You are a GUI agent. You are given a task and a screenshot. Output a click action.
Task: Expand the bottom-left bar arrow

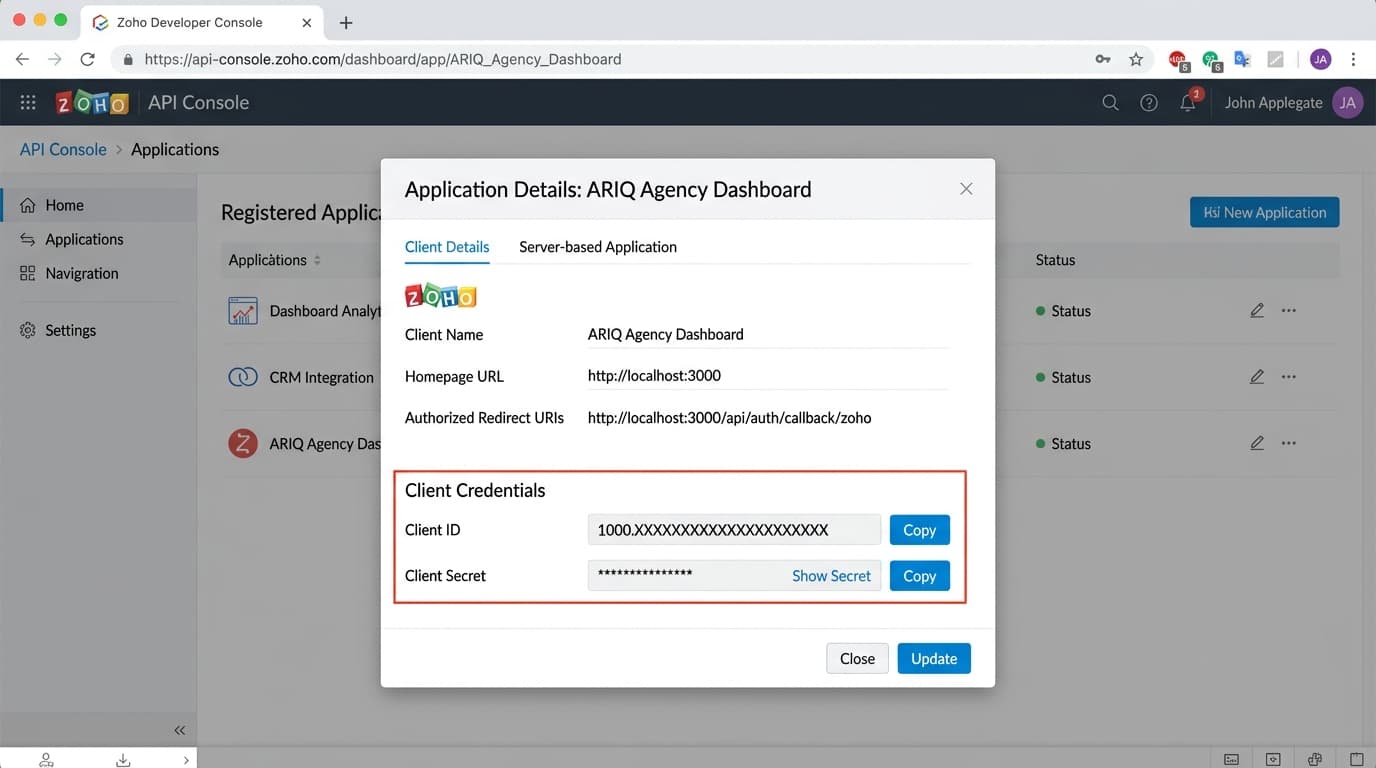click(x=186, y=760)
